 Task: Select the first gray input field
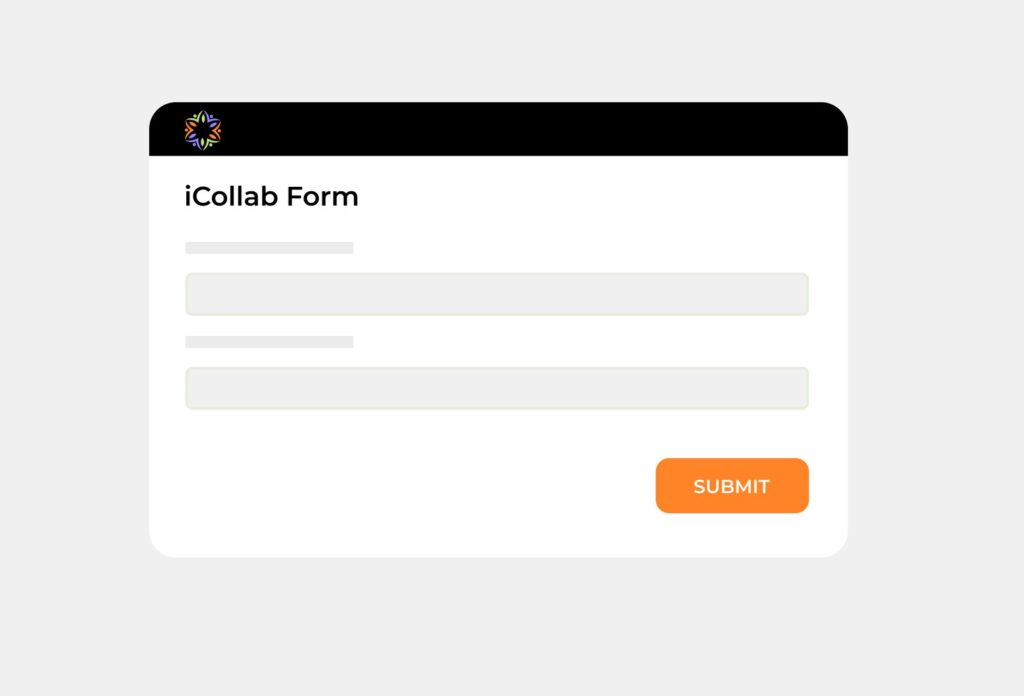497,294
